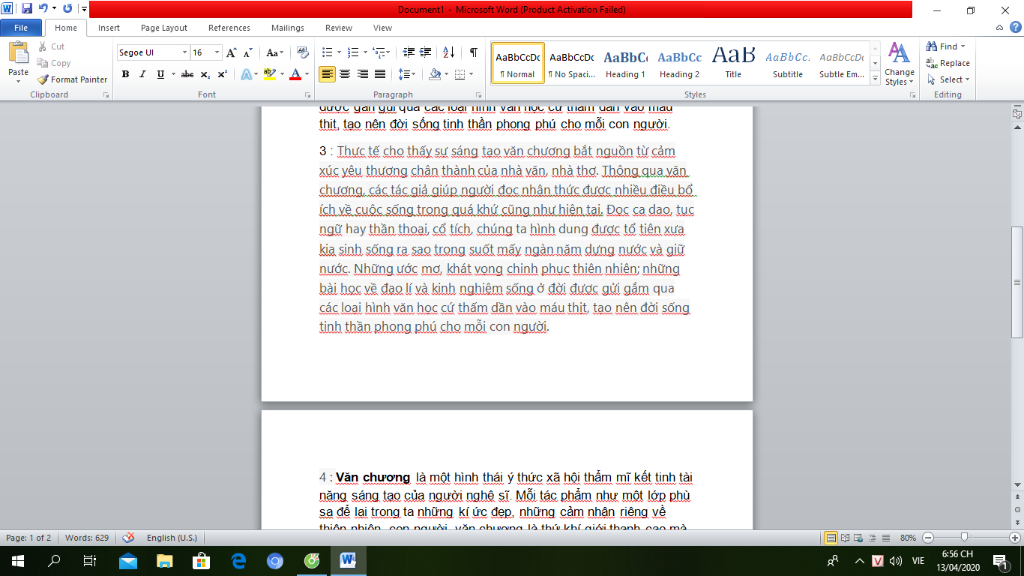
Task: Click the text highlight color swatch
Action: click(270, 74)
